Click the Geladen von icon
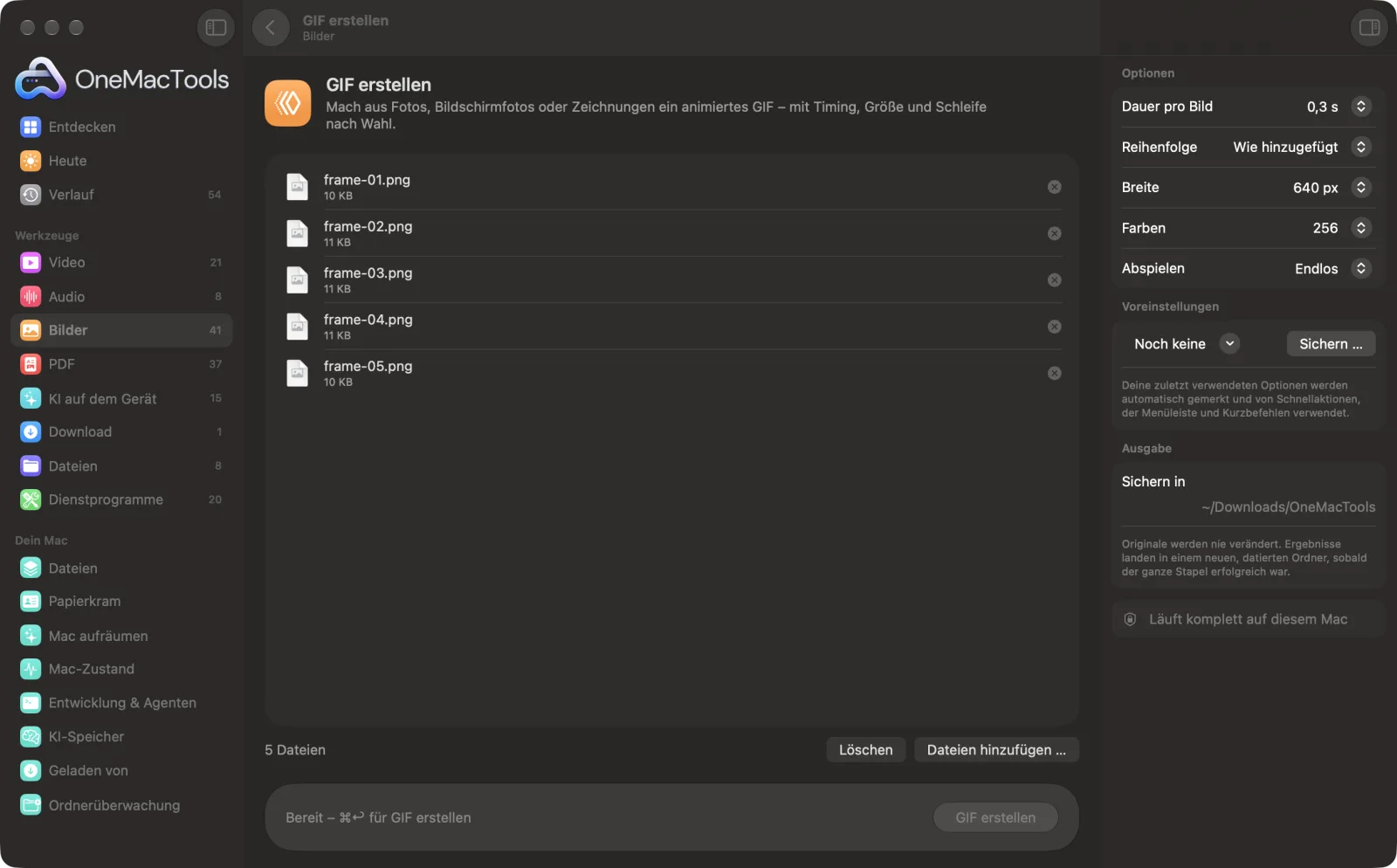The image size is (1397, 868). (x=31, y=771)
